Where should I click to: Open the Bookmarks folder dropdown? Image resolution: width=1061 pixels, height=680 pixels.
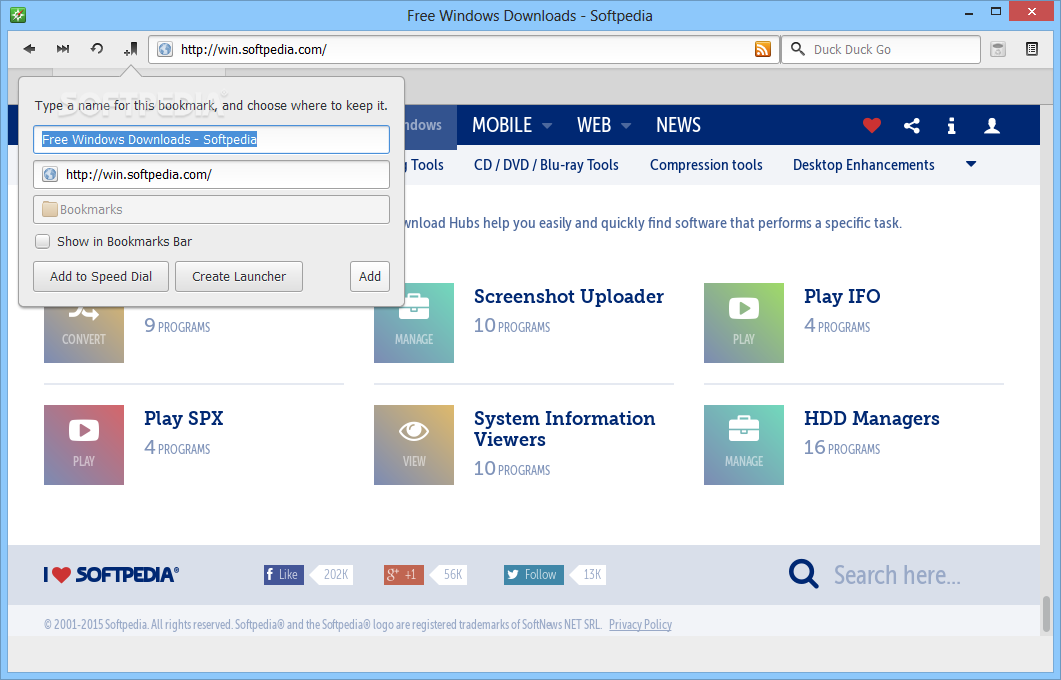pos(211,210)
